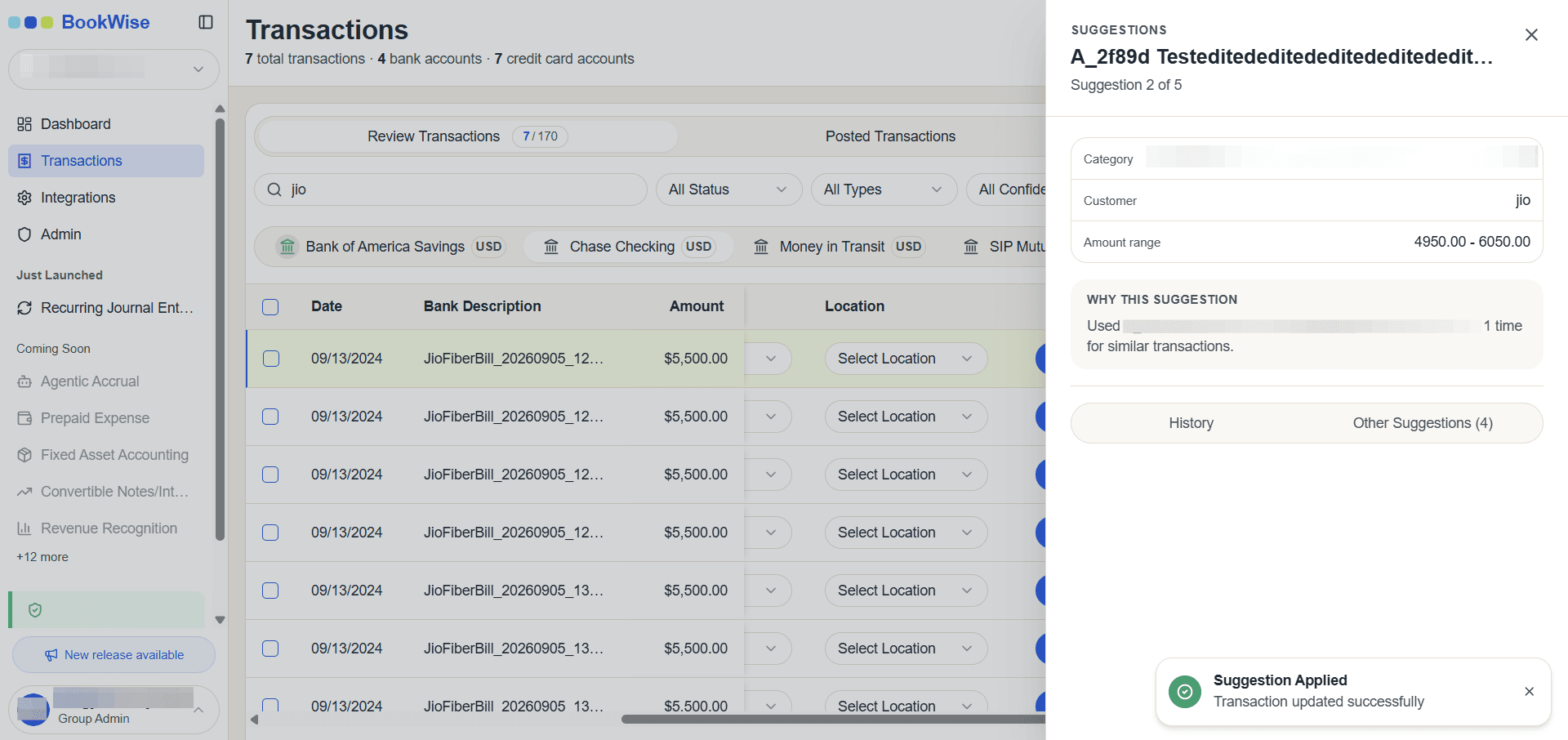The width and height of the screenshot is (1568, 740).
Task: Open Select Location in the first row
Action: click(x=906, y=359)
